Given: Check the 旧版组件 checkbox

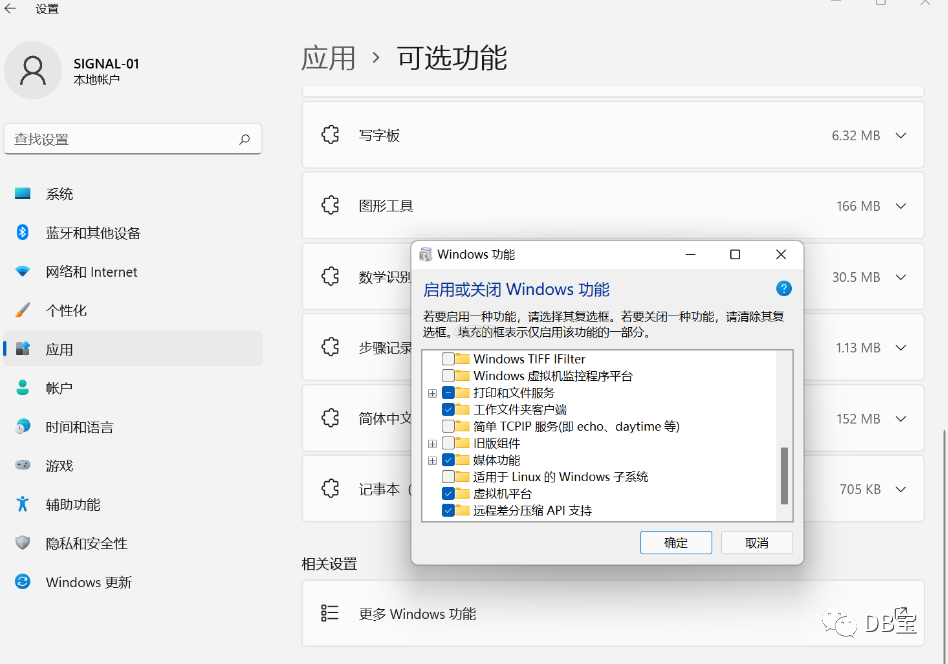Looking at the screenshot, I should 448,443.
